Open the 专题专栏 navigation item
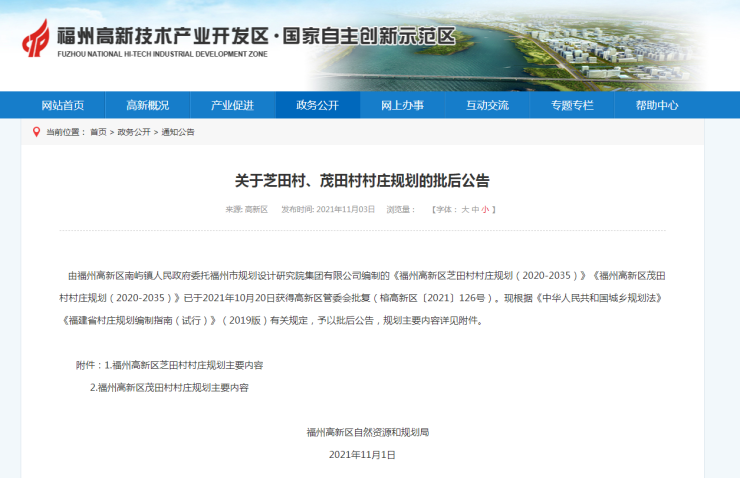Image resolution: width=740 pixels, height=478 pixels. point(572,105)
